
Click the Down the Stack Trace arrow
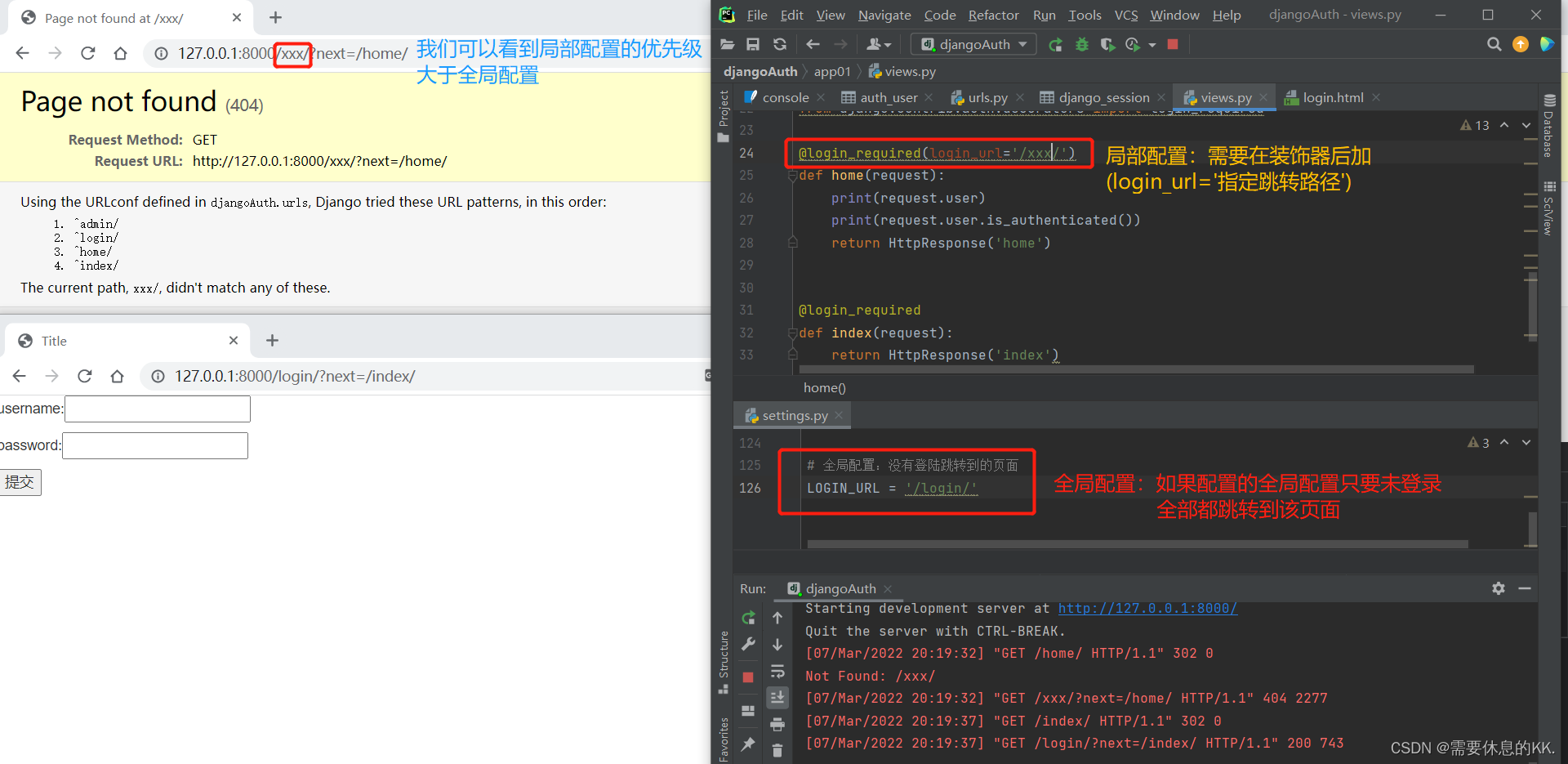click(x=777, y=645)
